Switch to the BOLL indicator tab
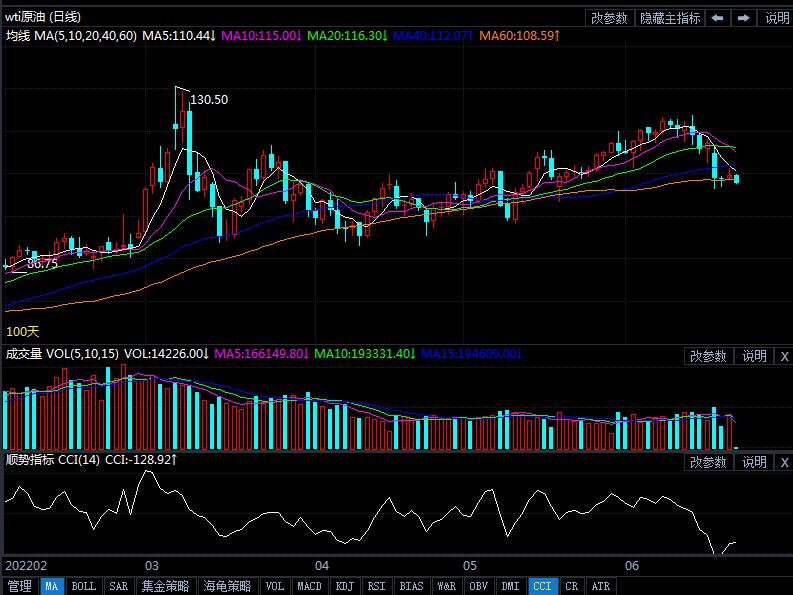793x595 pixels. tap(84, 586)
